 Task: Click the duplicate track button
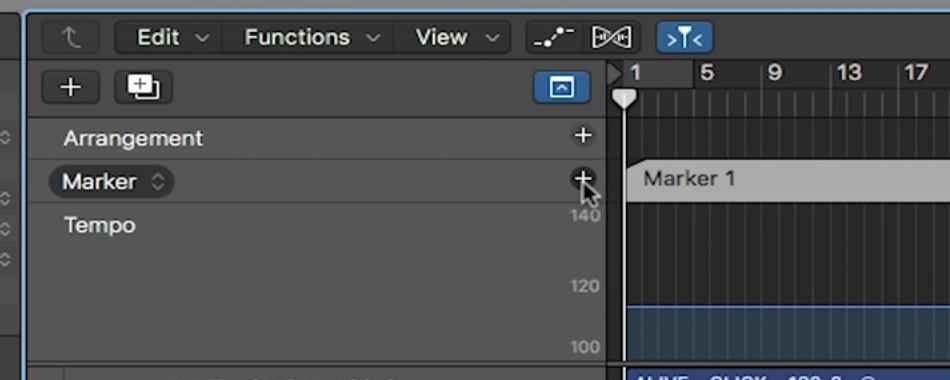[x=144, y=87]
